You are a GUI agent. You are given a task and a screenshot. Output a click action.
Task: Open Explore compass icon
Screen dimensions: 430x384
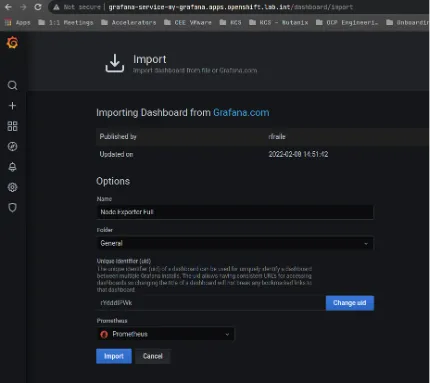(x=12, y=146)
